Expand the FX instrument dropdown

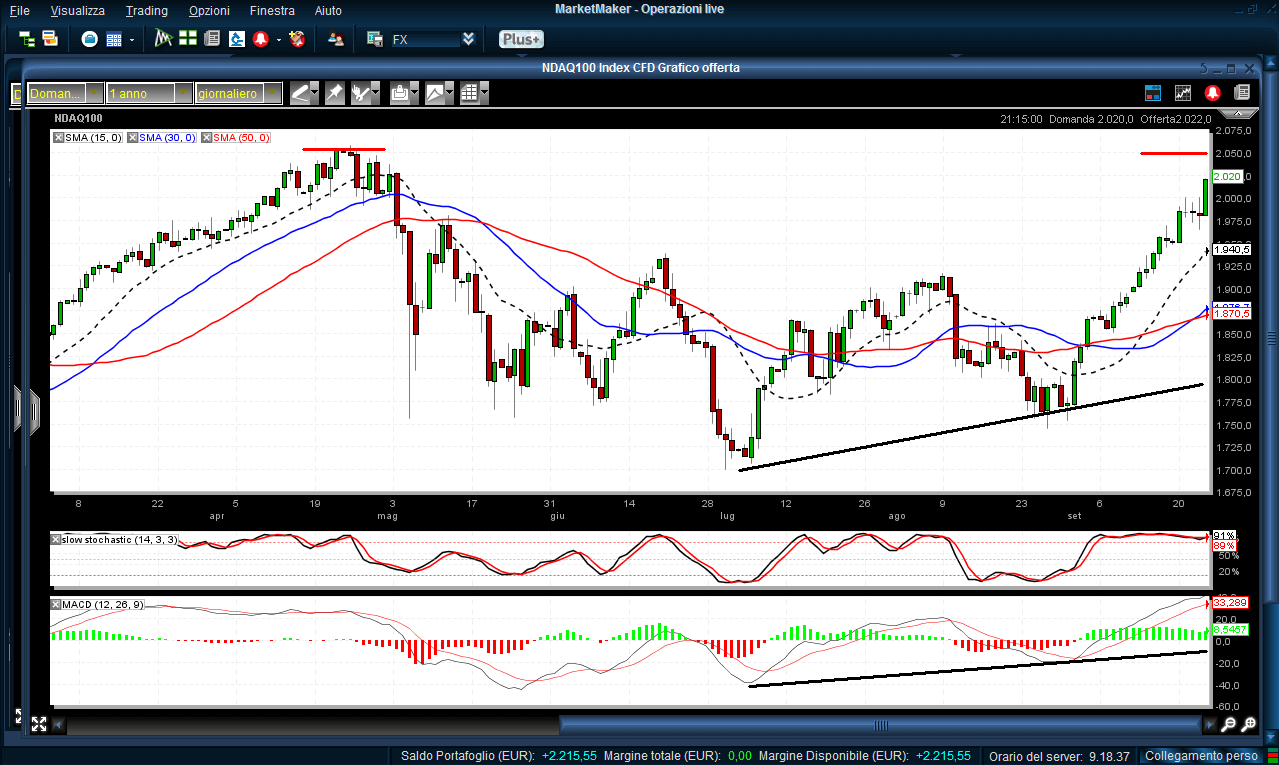click(x=468, y=39)
